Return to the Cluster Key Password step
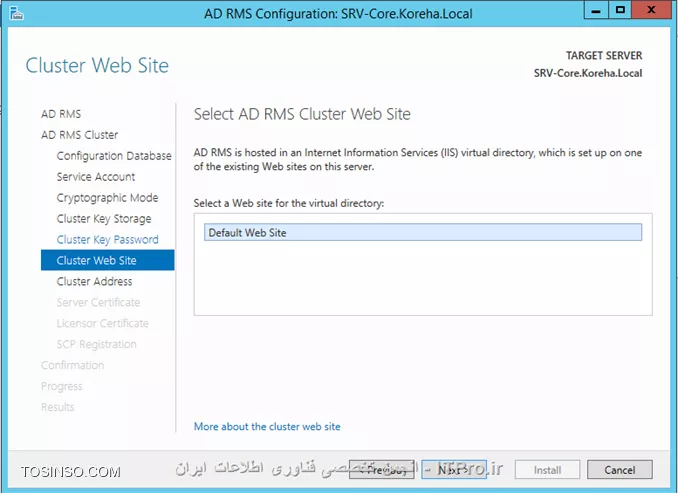 pos(107,240)
